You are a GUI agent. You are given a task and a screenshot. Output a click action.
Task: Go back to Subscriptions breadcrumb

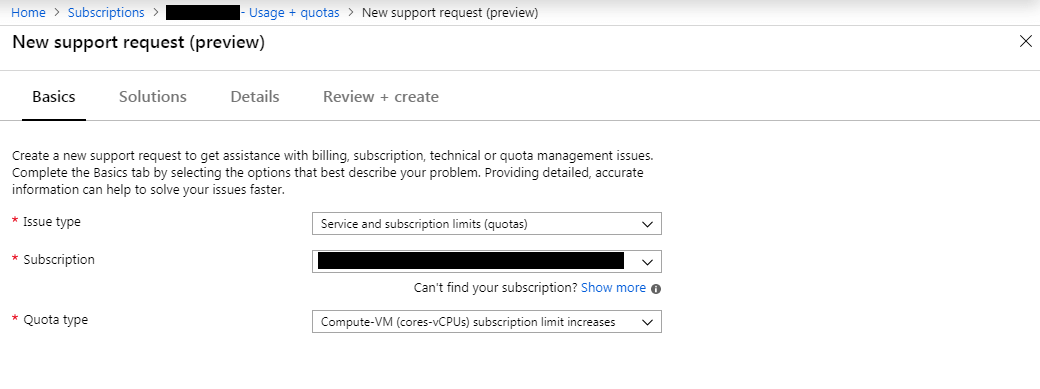[x=106, y=13]
